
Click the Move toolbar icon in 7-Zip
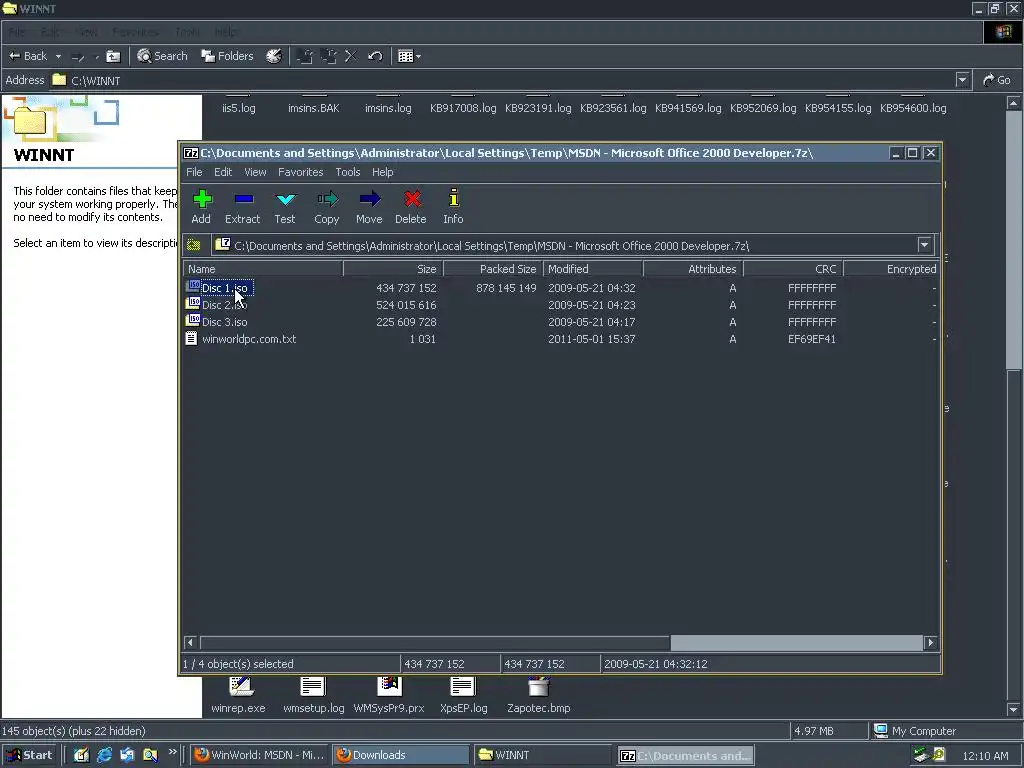point(369,206)
